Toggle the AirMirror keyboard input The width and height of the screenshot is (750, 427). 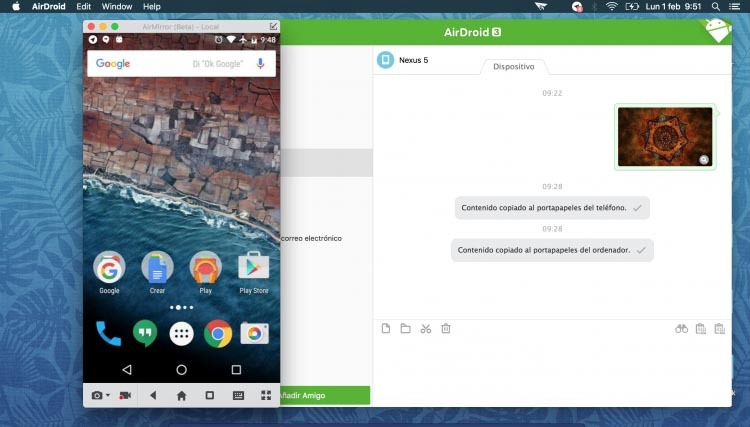click(x=238, y=395)
